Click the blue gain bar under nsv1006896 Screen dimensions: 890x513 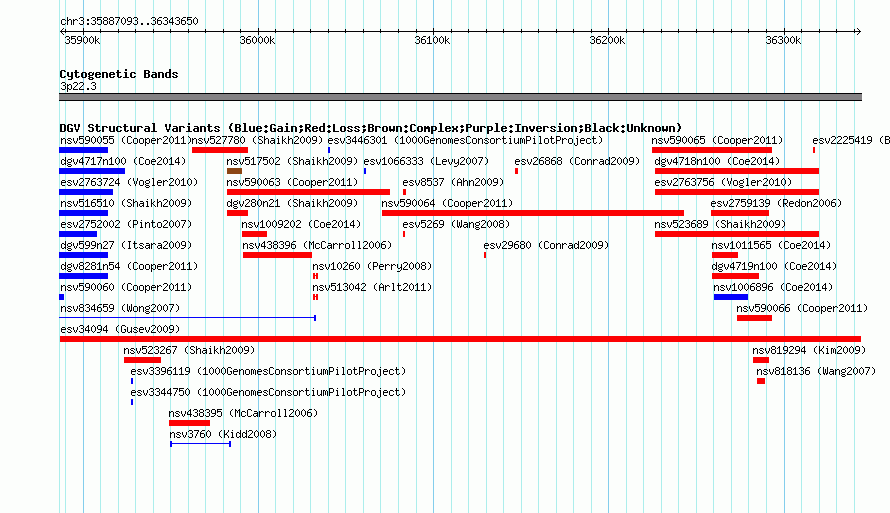(731, 297)
